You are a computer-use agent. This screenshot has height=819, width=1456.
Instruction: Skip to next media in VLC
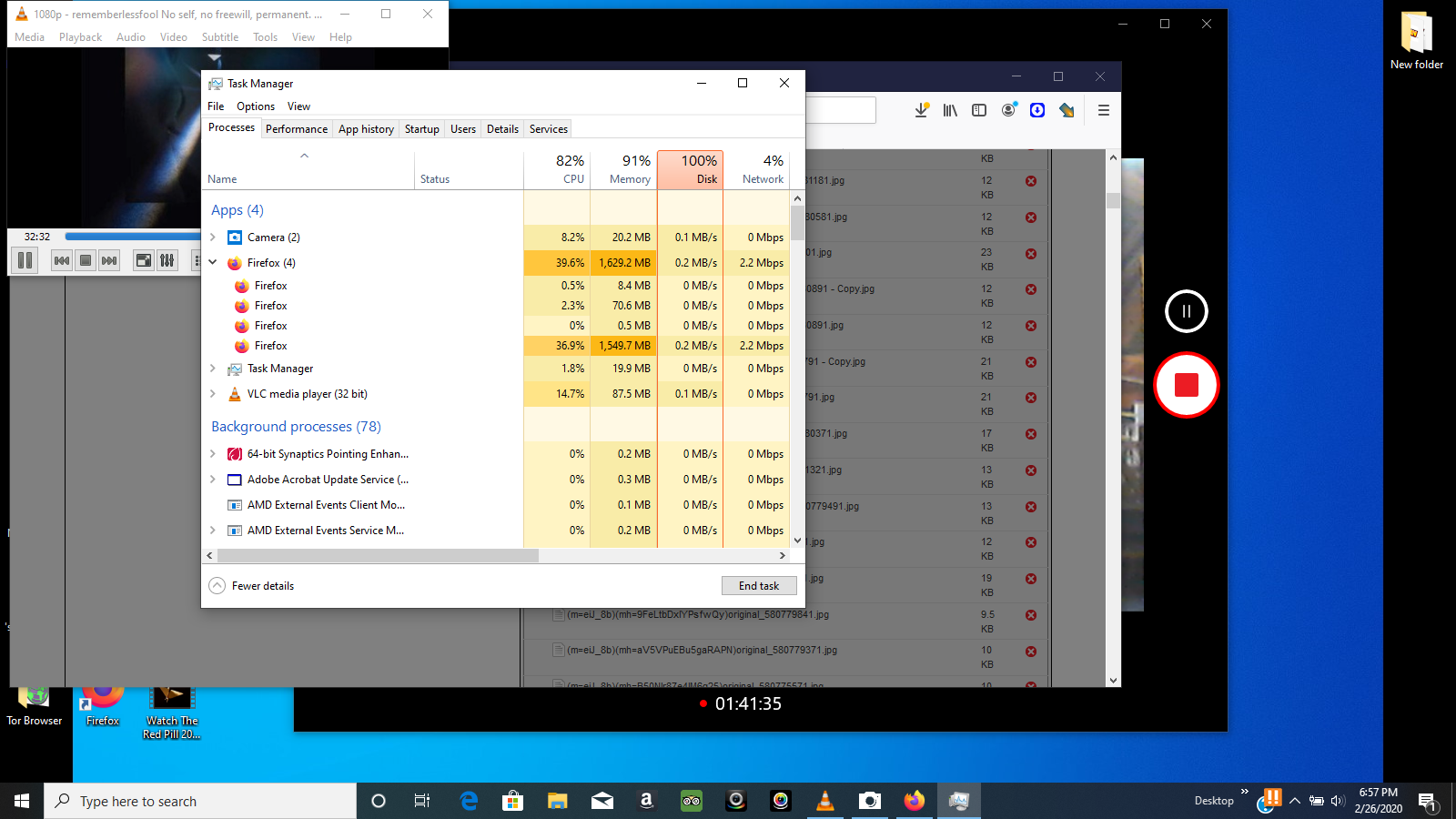pos(109,260)
